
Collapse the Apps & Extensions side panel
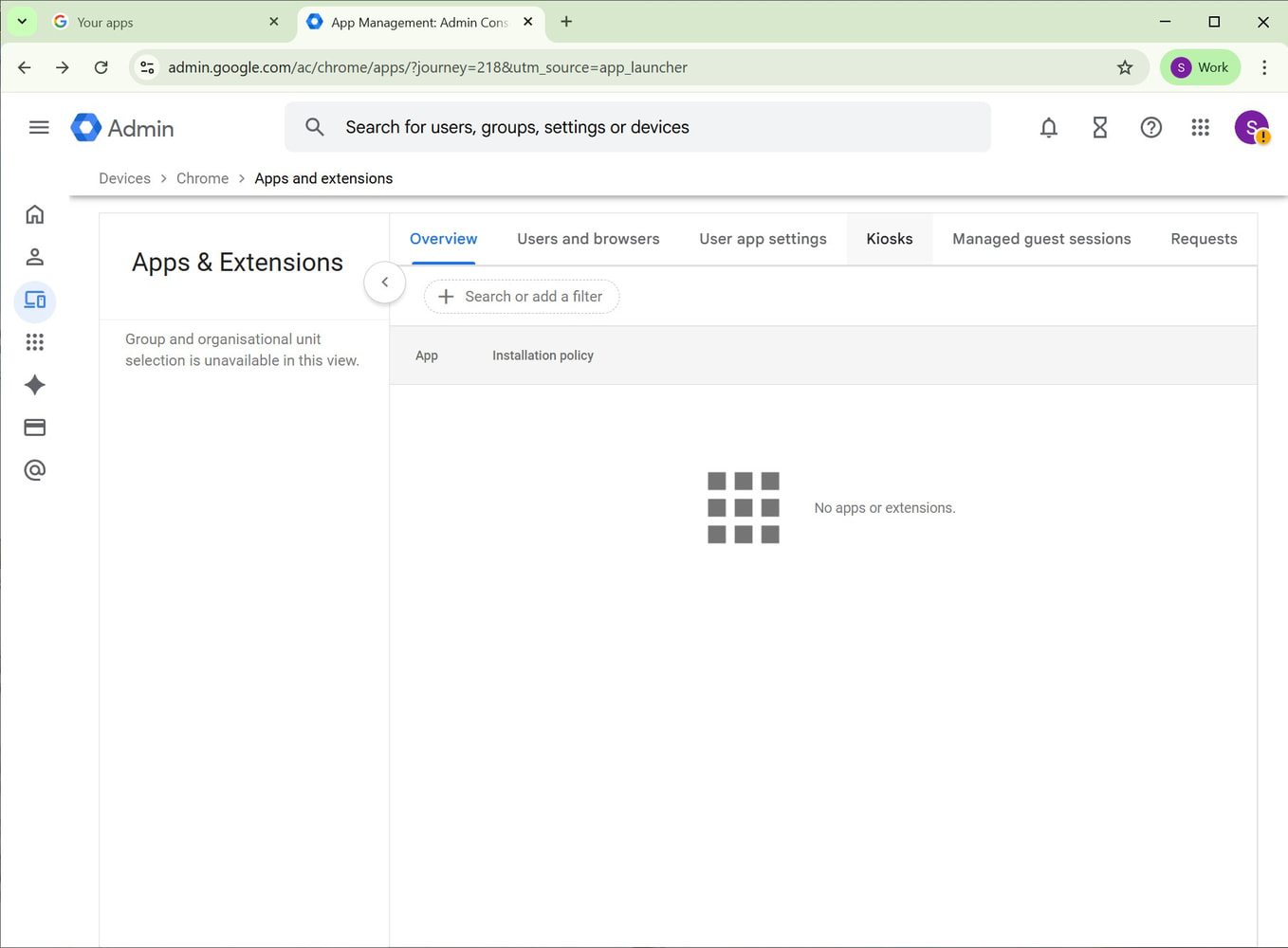coord(384,283)
